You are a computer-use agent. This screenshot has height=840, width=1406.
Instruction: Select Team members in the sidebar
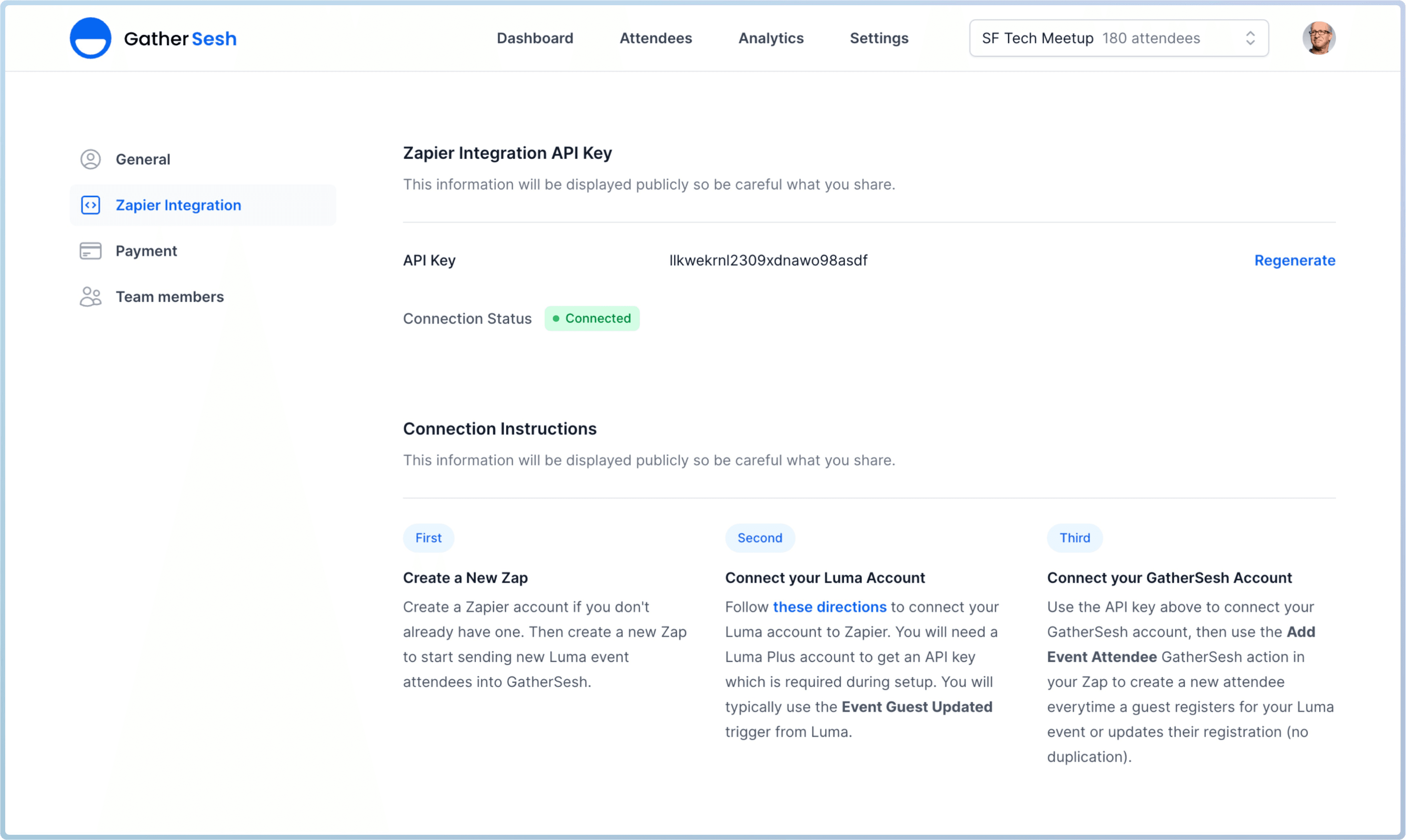click(203, 297)
